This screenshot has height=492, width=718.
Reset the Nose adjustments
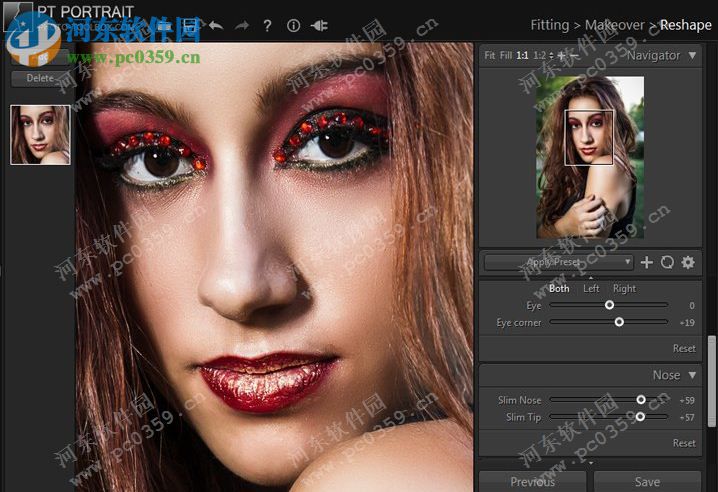point(684,443)
